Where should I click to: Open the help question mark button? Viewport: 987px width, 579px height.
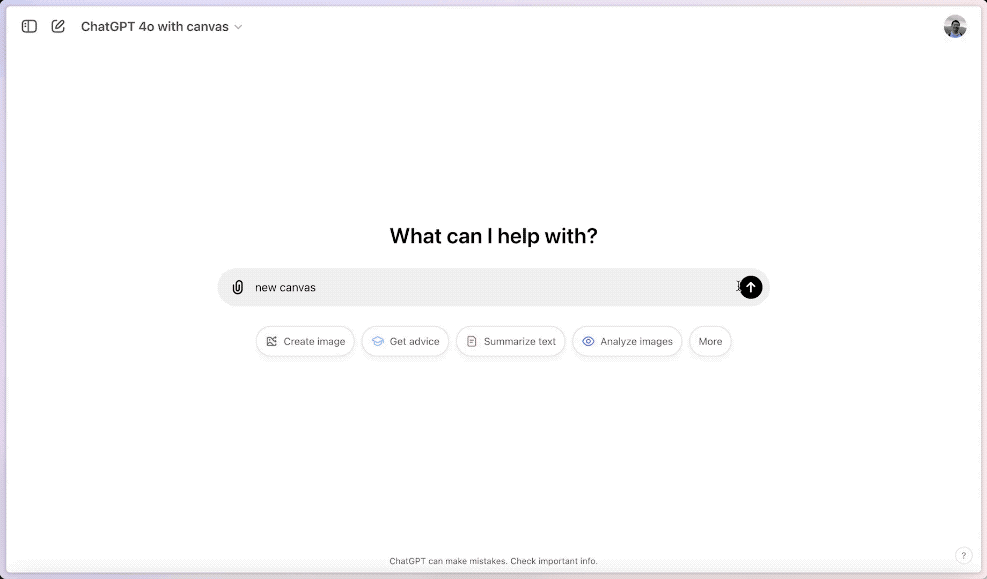(963, 555)
